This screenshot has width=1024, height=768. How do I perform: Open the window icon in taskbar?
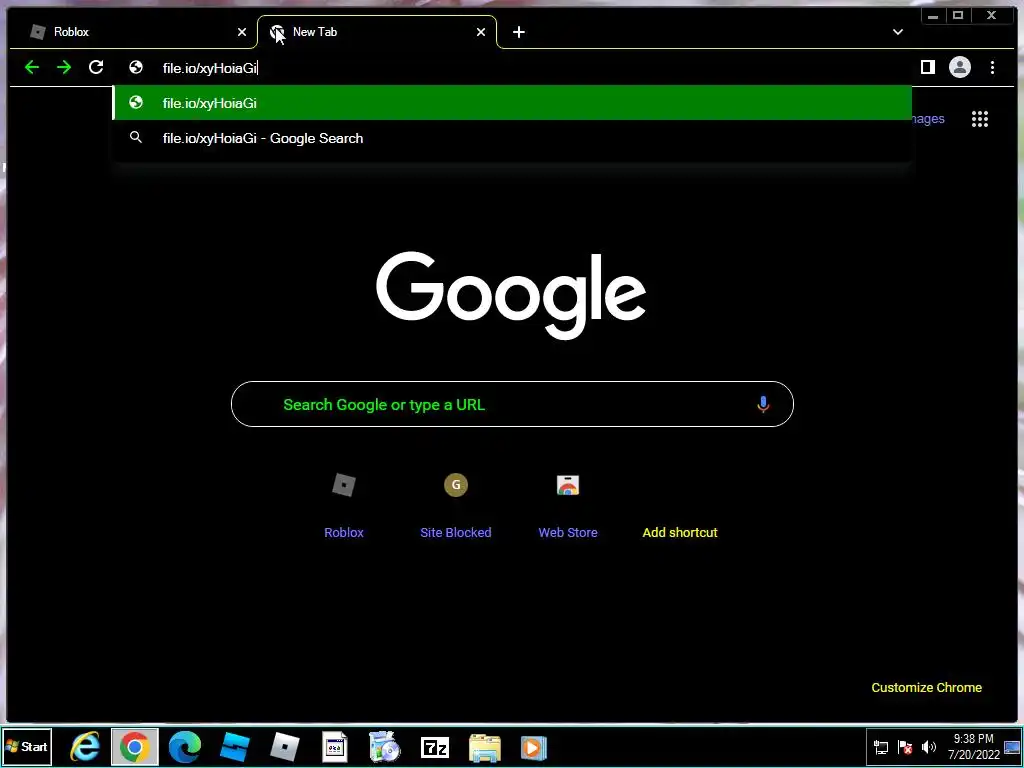pos(335,747)
